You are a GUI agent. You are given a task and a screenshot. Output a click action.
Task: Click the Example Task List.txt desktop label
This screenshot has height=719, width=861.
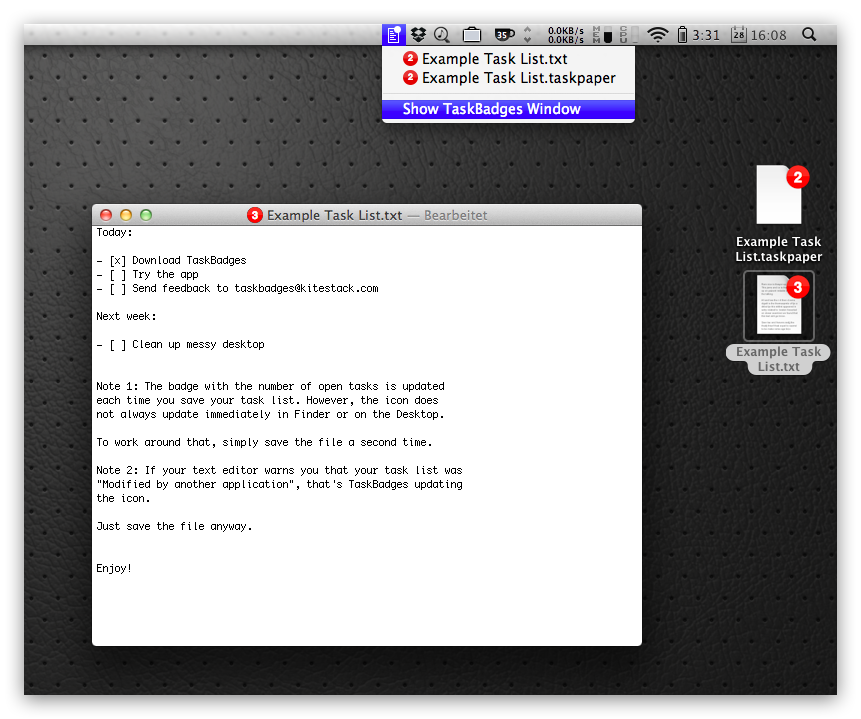pyautogui.click(x=779, y=359)
